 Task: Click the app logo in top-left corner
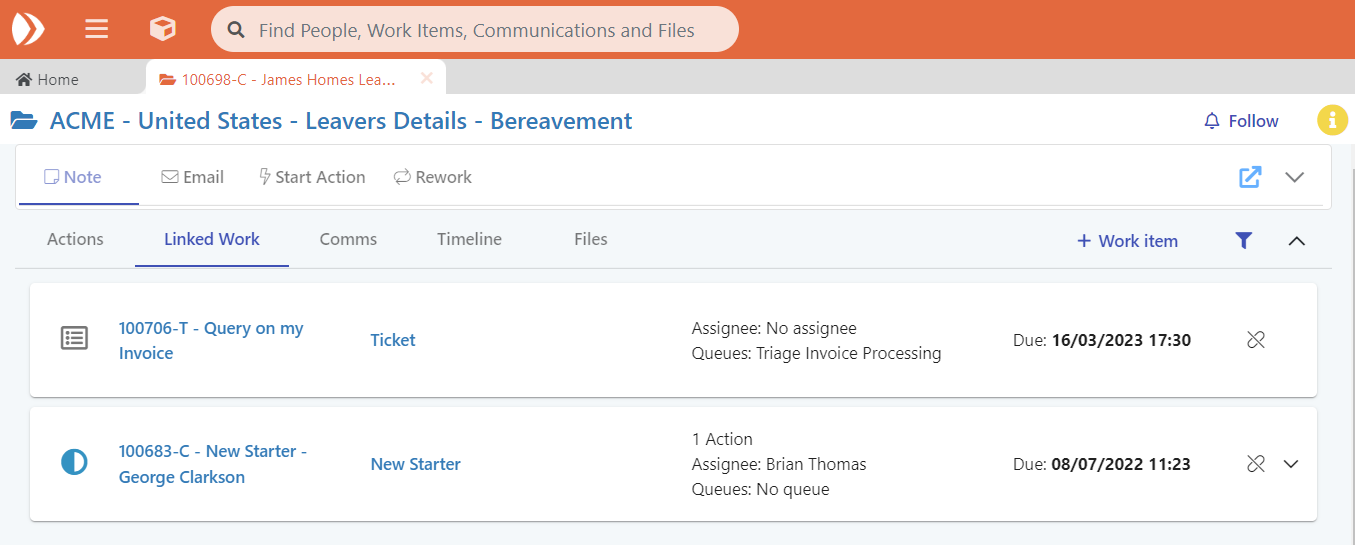(28, 29)
